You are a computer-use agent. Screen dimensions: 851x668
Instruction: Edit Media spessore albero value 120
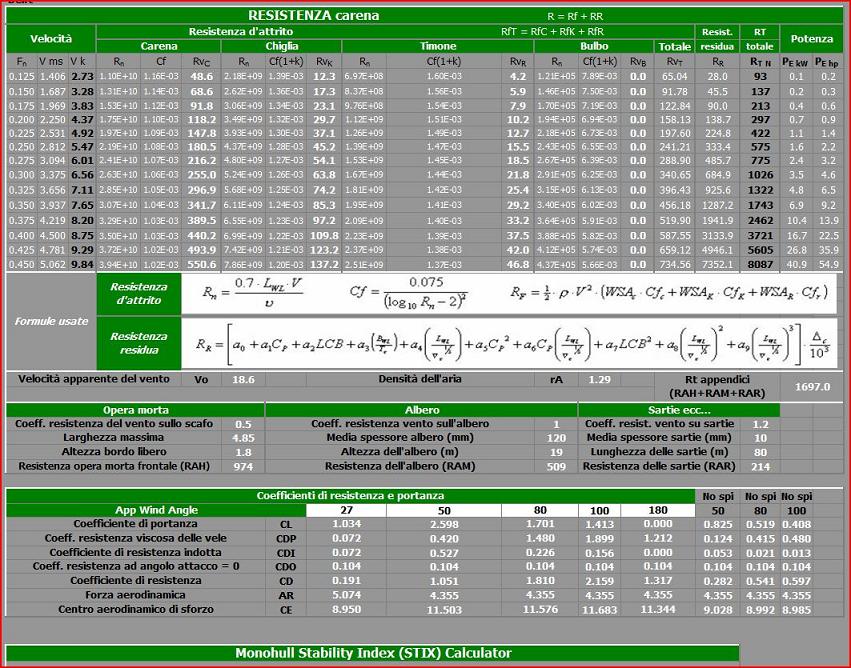click(556, 437)
